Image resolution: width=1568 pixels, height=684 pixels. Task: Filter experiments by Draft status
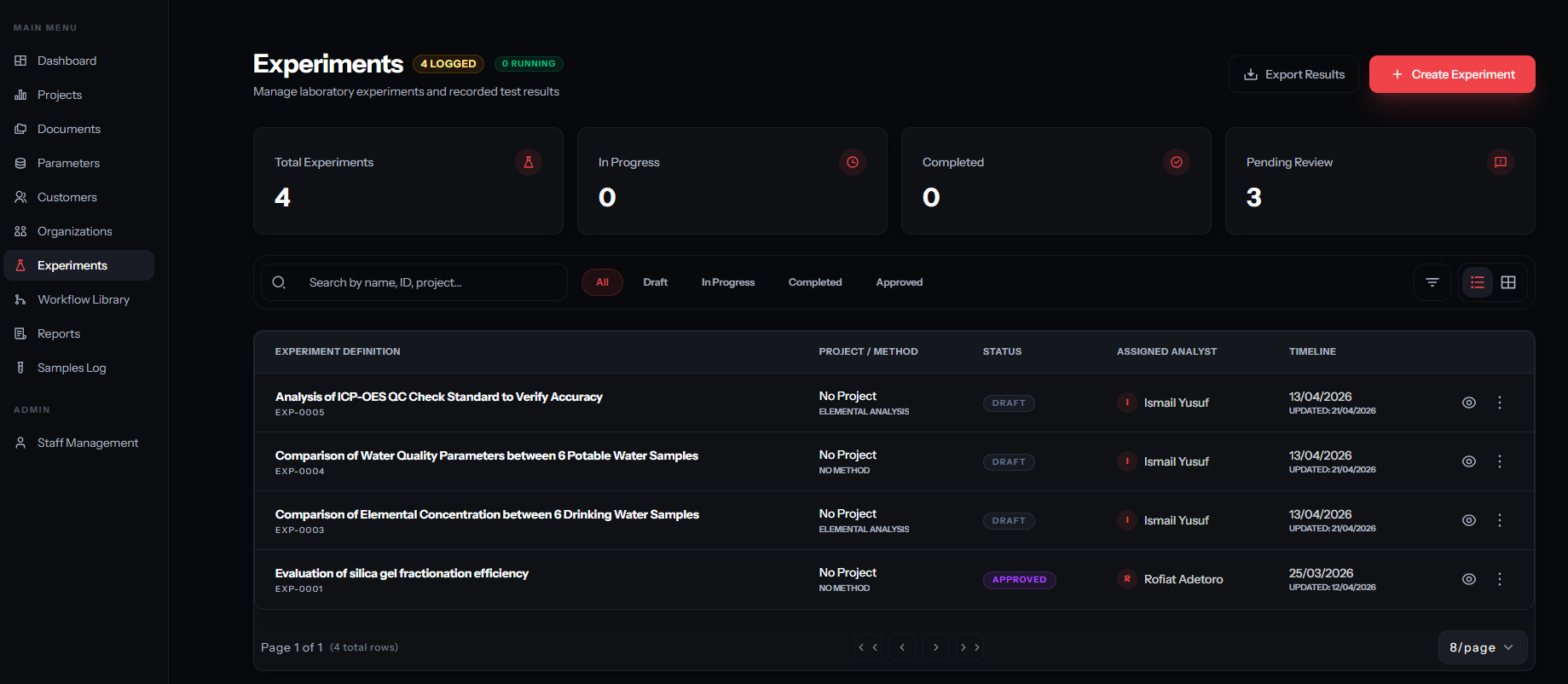(655, 282)
